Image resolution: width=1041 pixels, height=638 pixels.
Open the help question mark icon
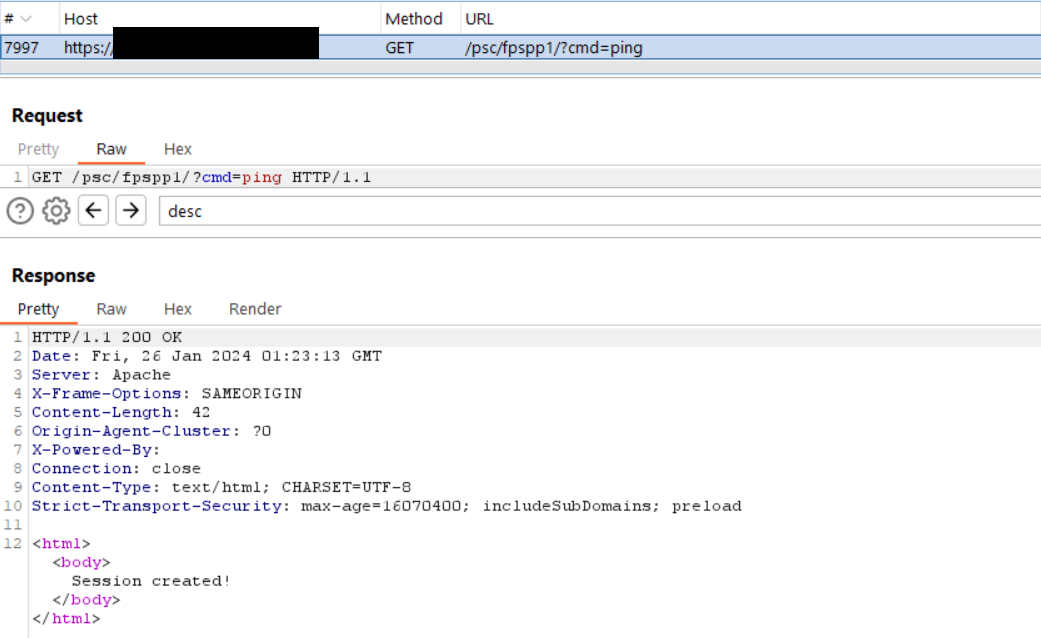pos(20,210)
